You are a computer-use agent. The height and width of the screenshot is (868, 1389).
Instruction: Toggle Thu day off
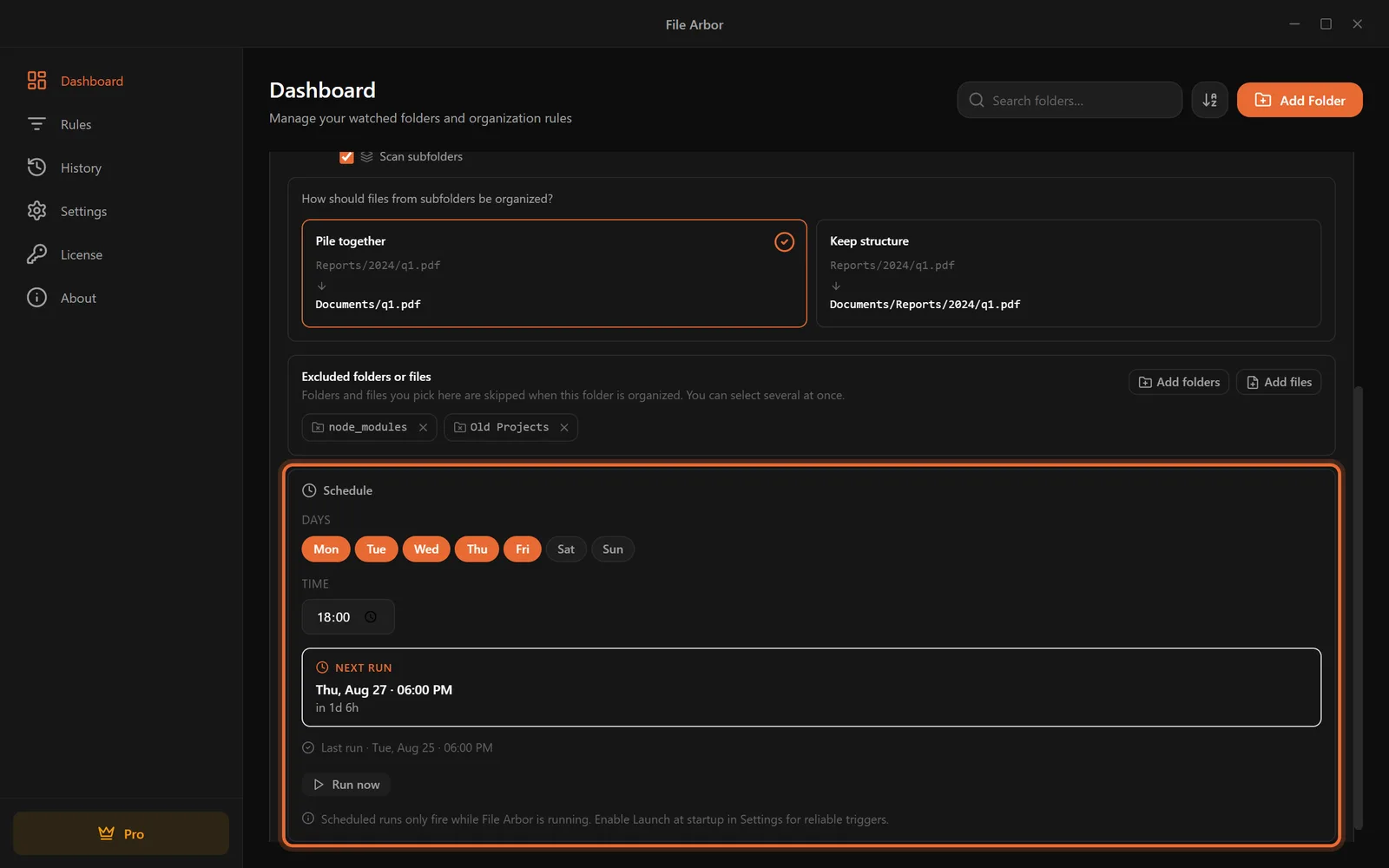pos(477,549)
